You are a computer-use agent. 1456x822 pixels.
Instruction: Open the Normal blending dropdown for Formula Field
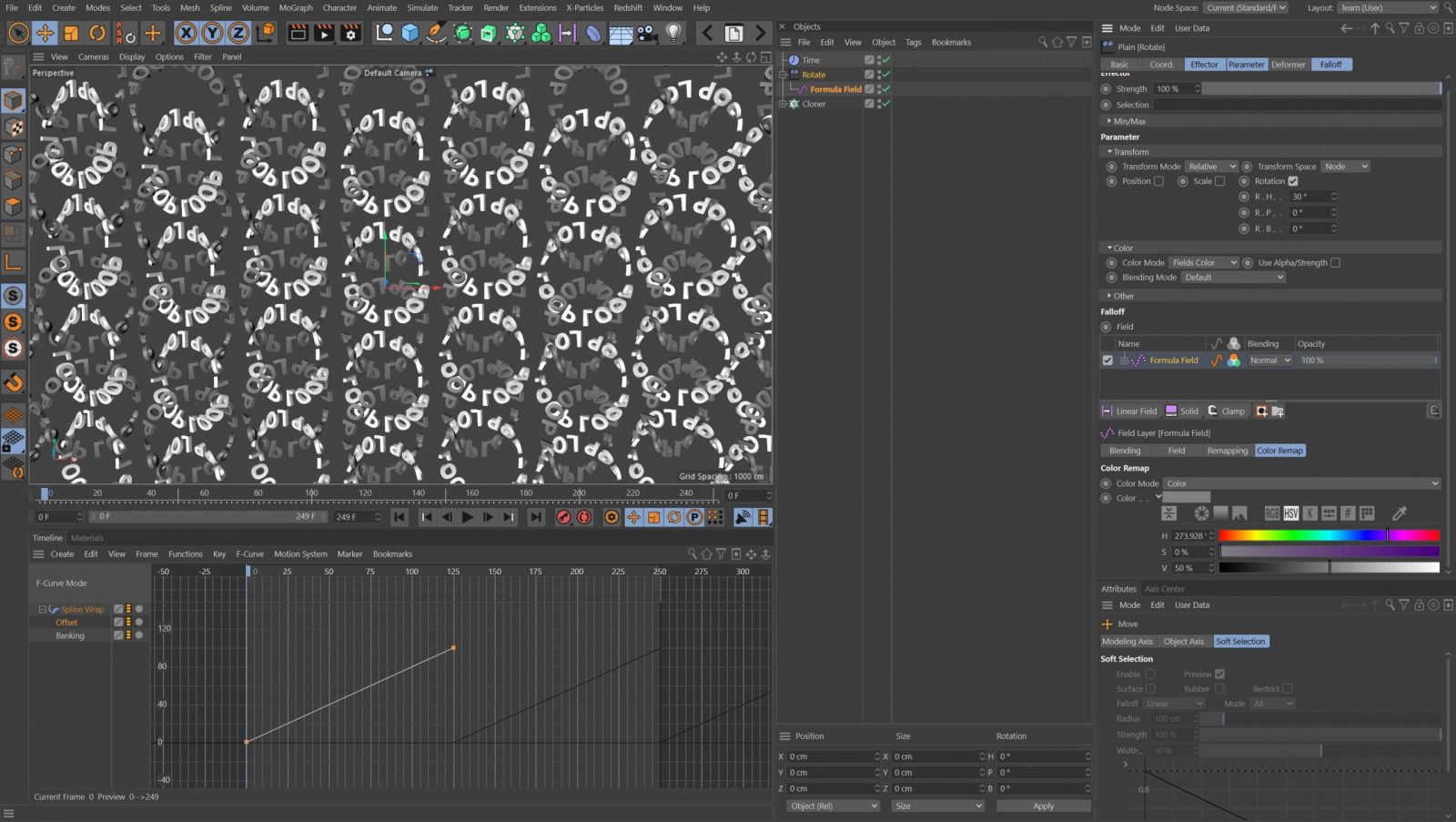[1269, 360]
